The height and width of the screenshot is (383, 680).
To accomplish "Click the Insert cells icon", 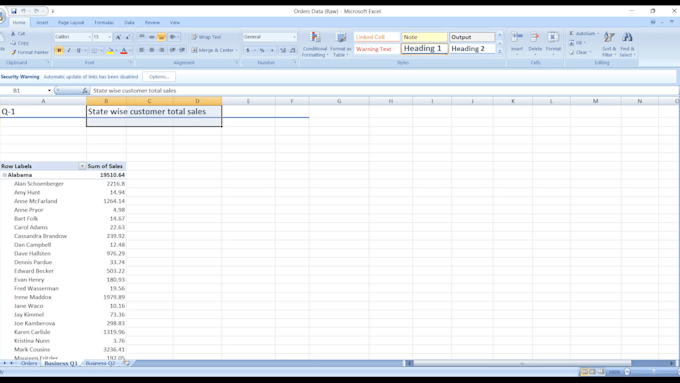I will point(517,43).
